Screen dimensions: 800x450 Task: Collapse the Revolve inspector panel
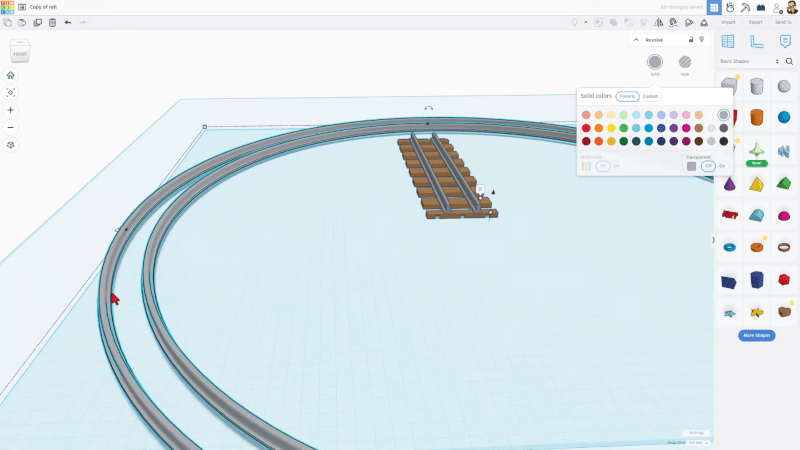click(x=637, y=40)
